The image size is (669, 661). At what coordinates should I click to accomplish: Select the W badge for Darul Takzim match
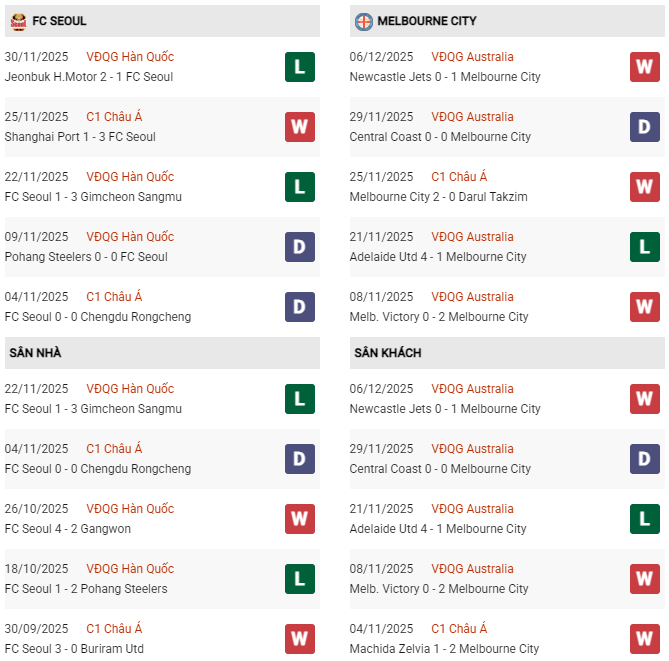click(644, 187)
